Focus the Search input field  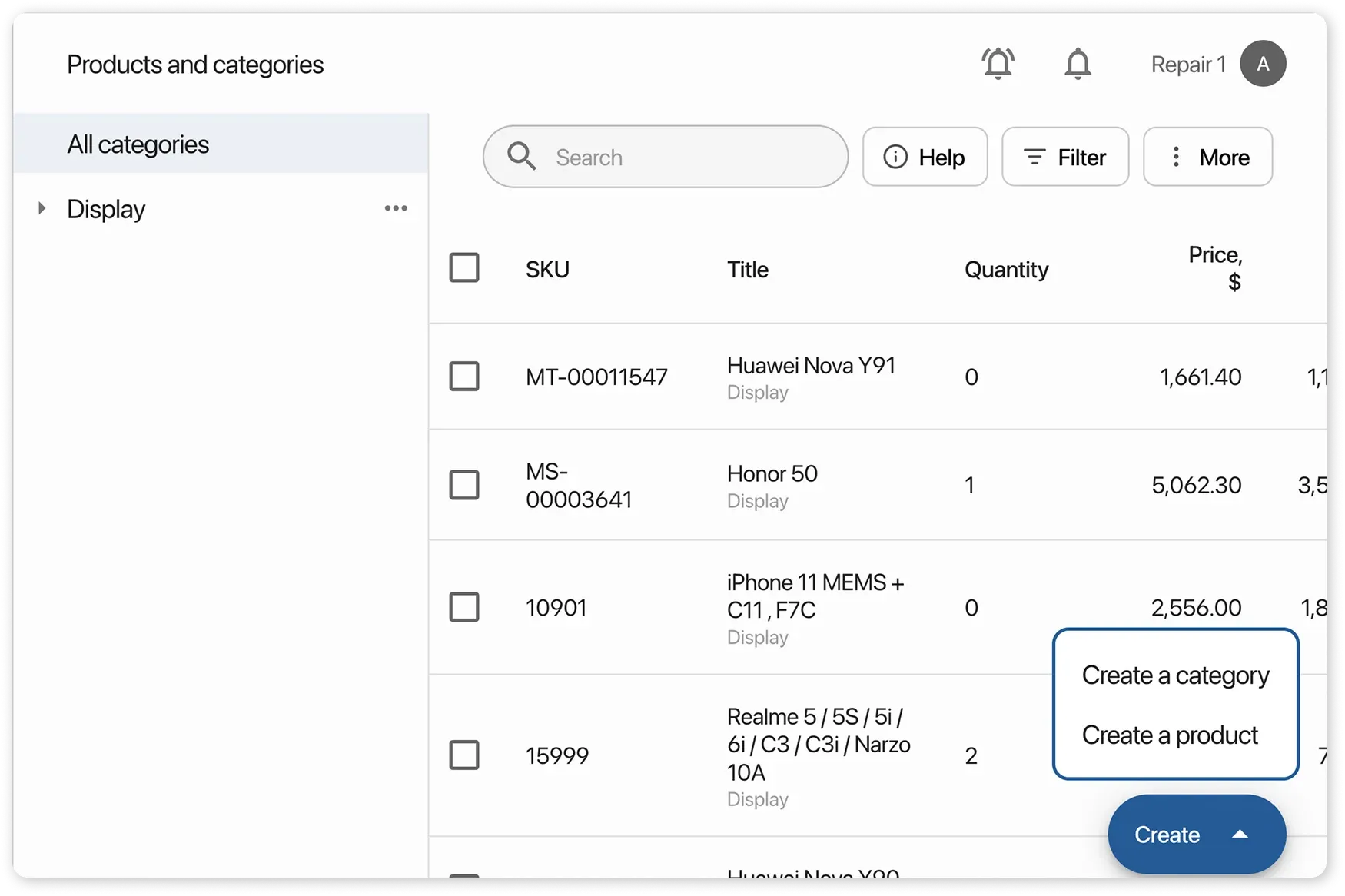coord(684,157)
